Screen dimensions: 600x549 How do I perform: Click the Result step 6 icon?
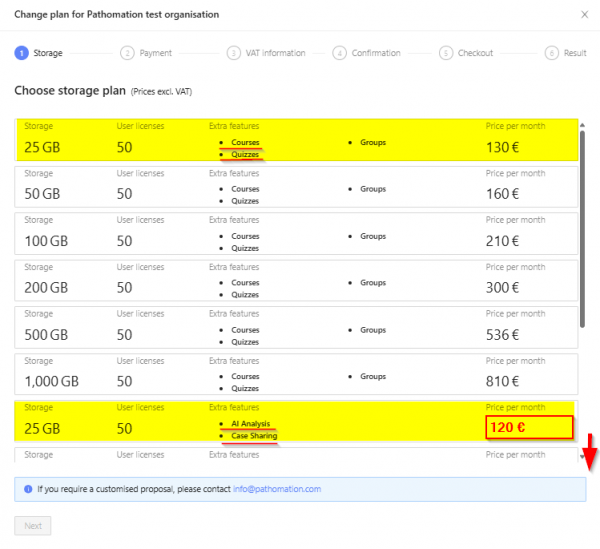point(552,53)
